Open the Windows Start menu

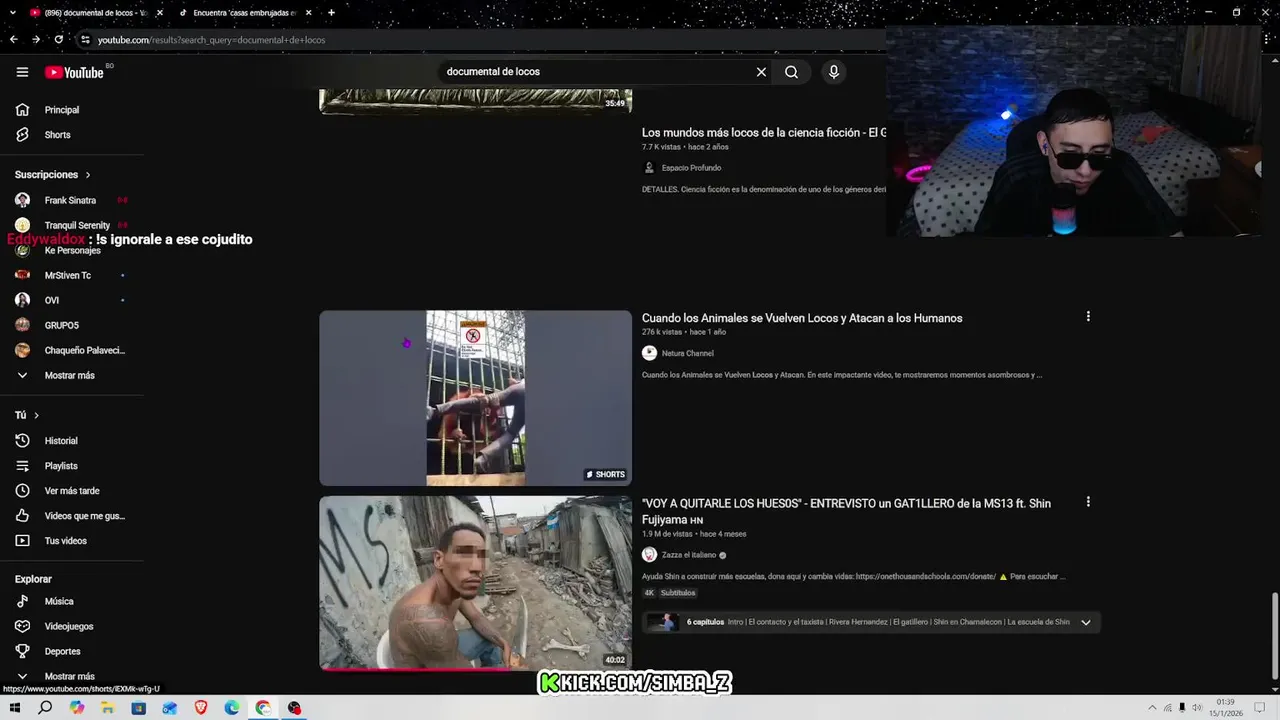[15, 708]
